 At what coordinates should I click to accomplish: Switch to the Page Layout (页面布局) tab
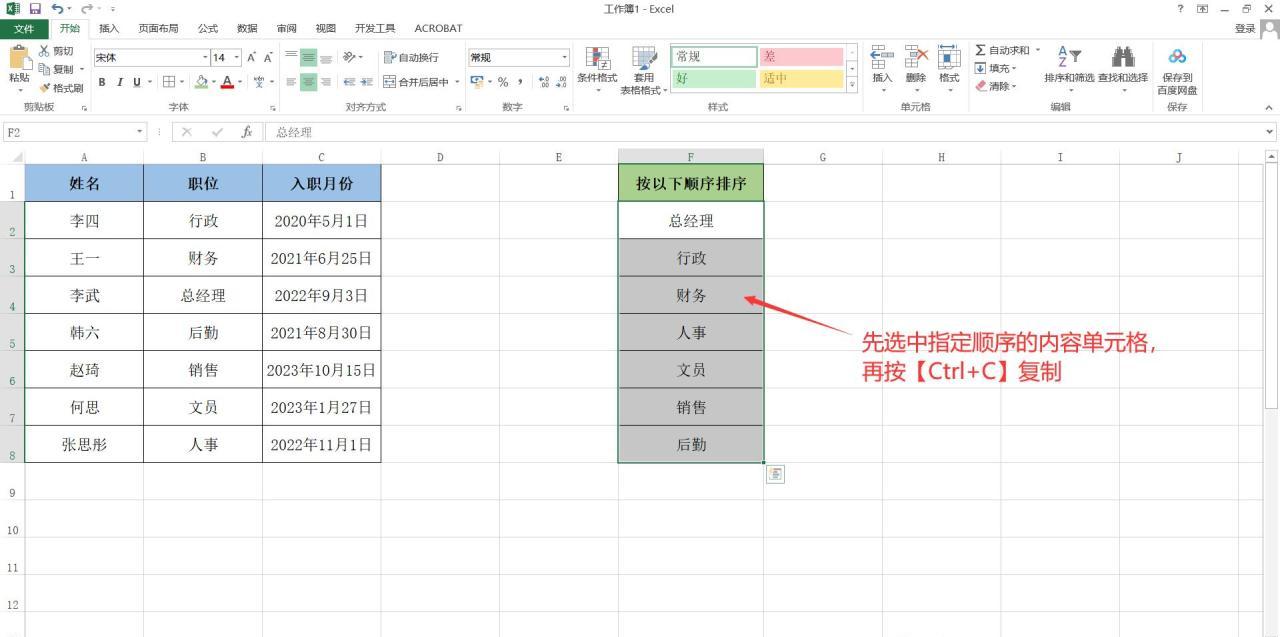click(x=158, y=28)
